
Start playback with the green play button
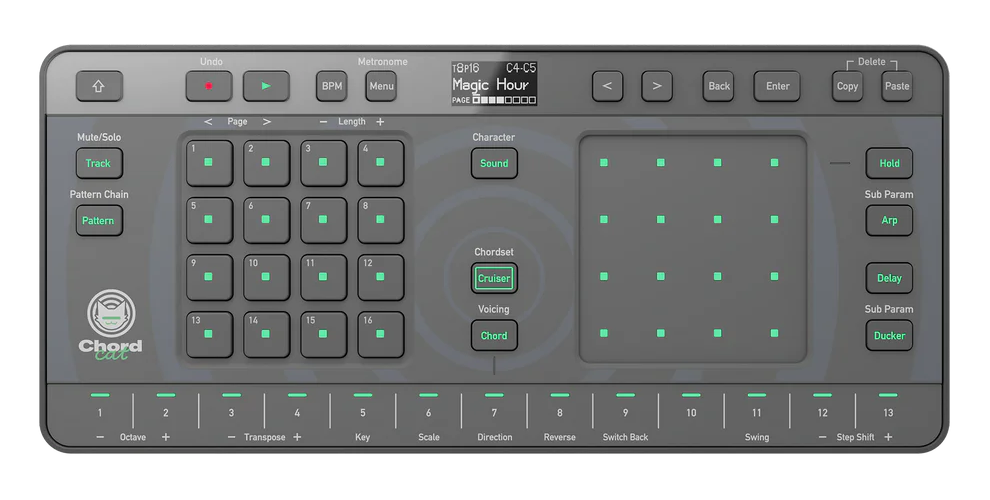(x=266, y=86)
